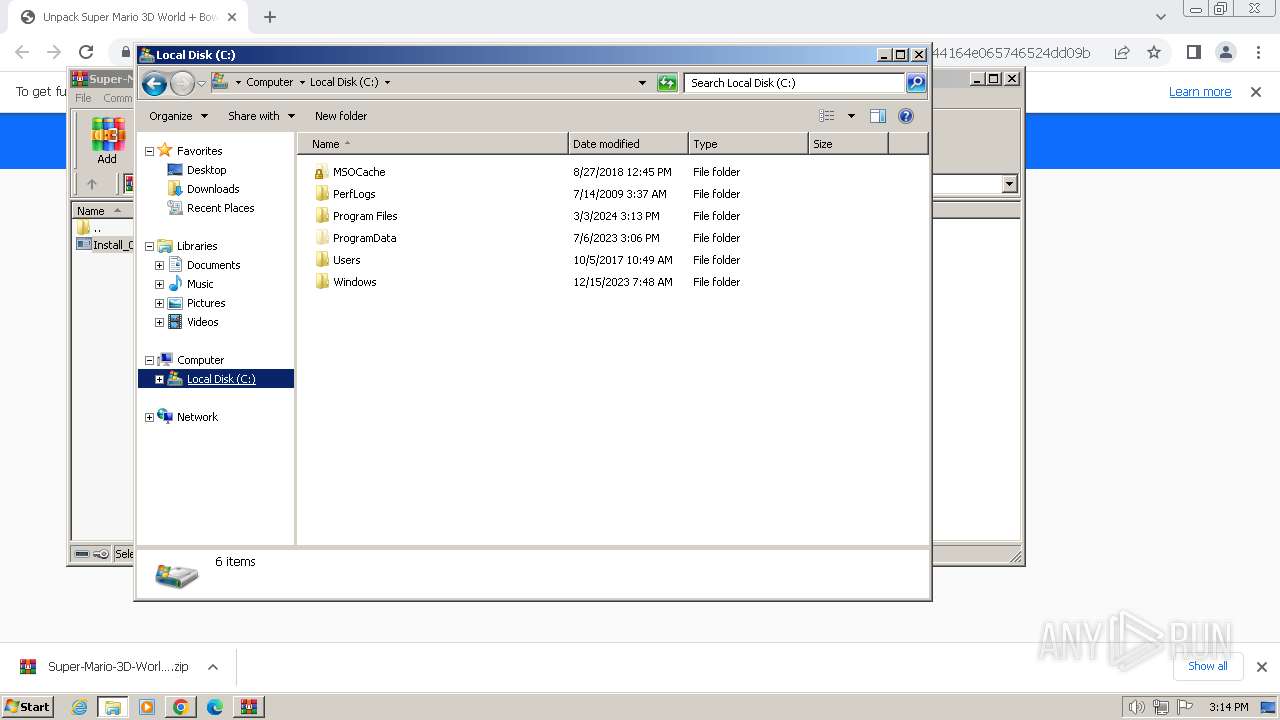This screenshot has width=1280, height=720.
Task: Click the WinRAR Add button
Action: tap(106, 141)
